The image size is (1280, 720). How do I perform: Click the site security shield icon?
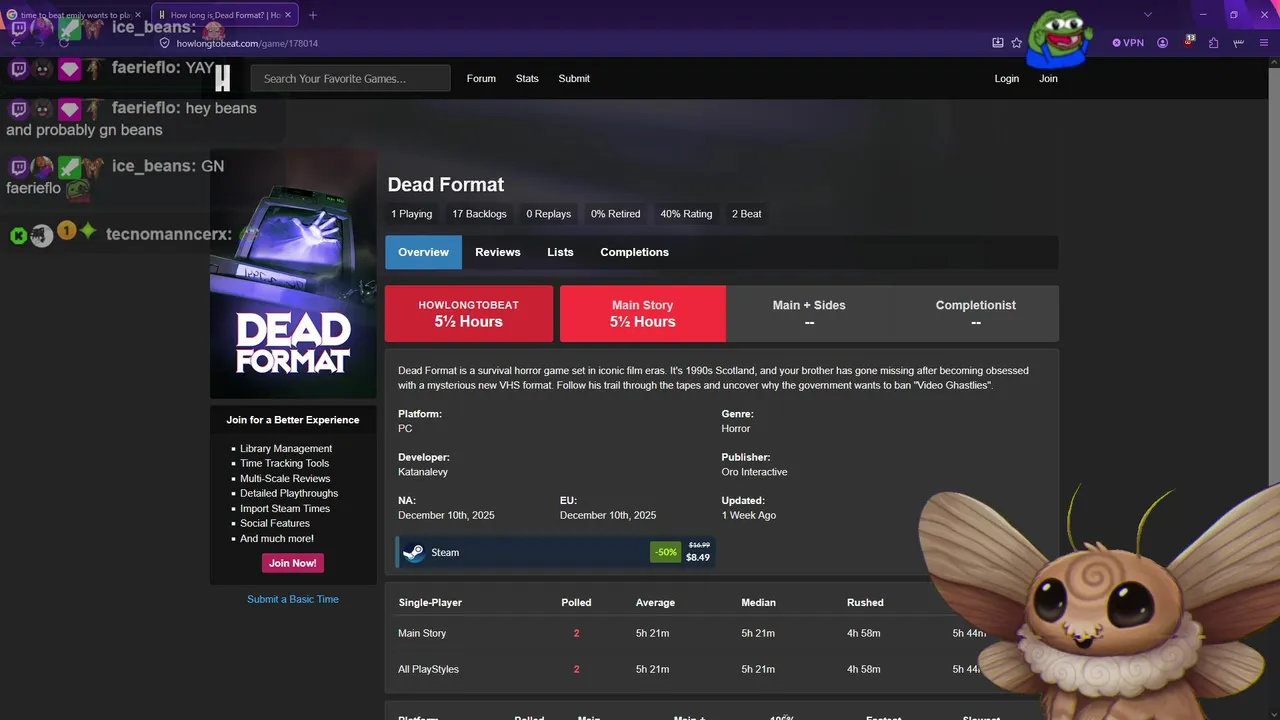[165, 43]
